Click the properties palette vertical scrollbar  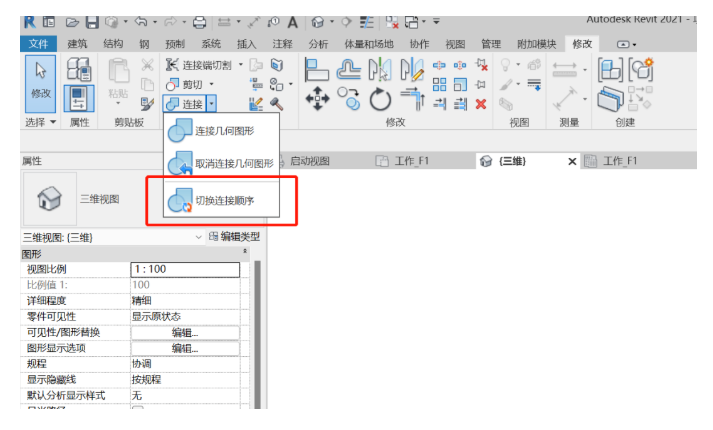[257, 334]
